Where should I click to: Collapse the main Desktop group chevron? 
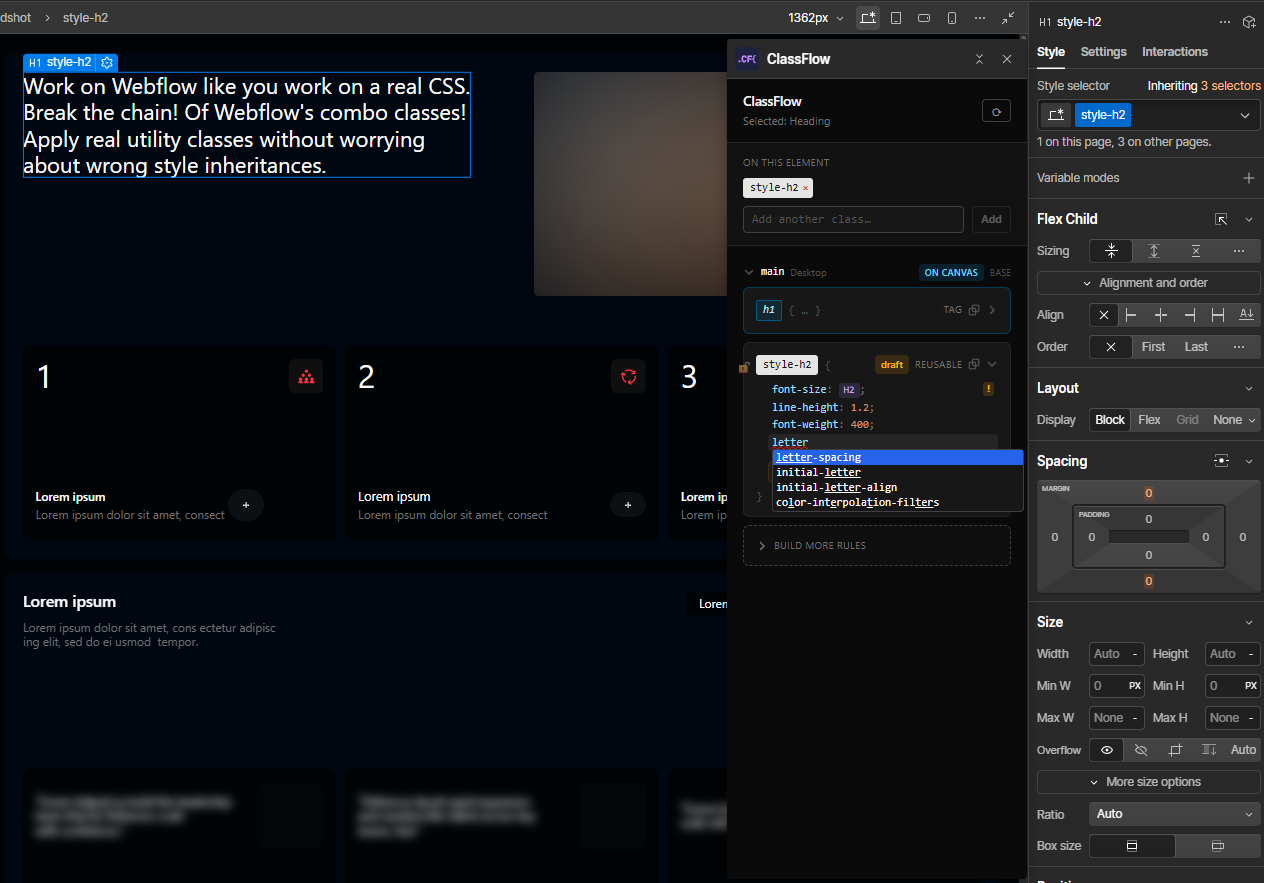pyautogui.click(x=748, y=272)
